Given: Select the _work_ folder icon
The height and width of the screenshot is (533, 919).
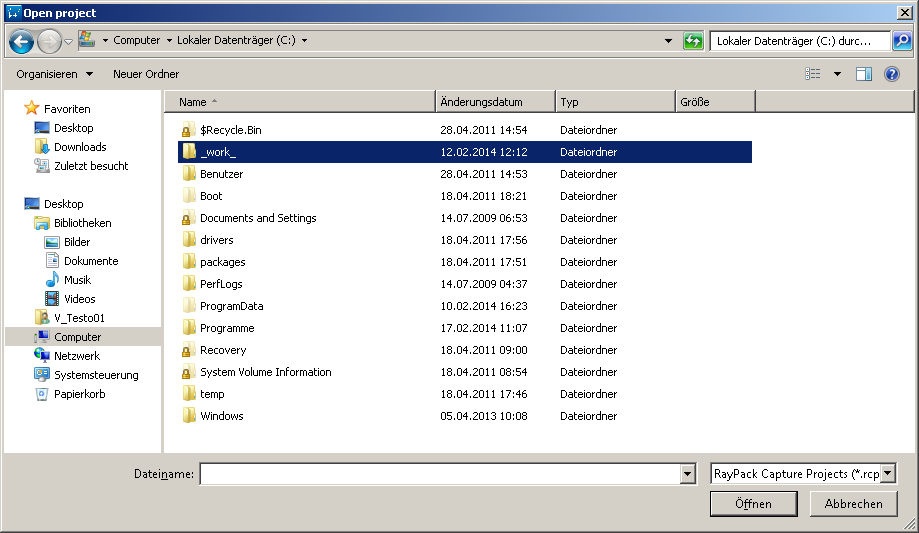Looking at the screenshot, I should pos(188,152).
